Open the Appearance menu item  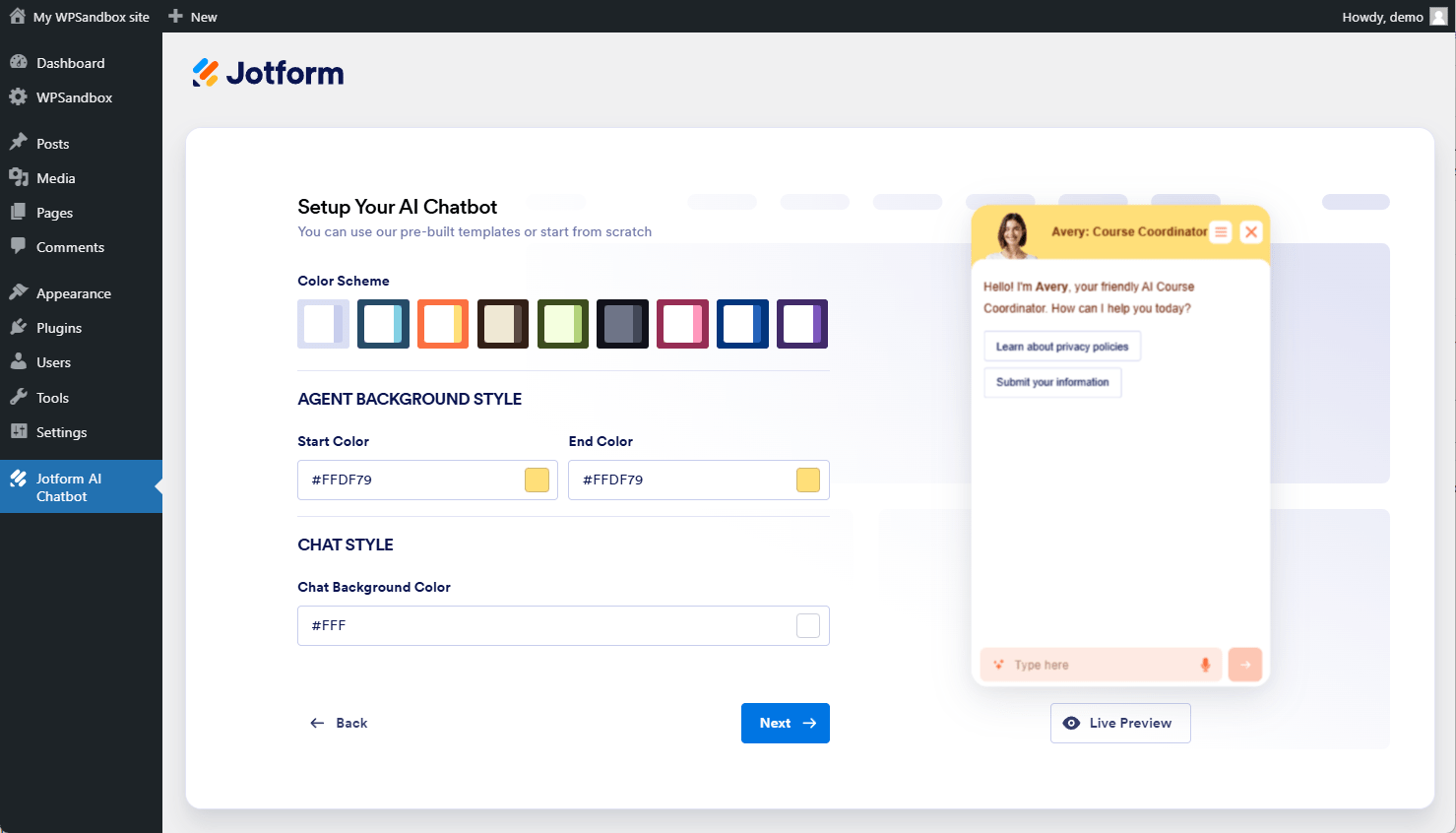click(81, 292)
